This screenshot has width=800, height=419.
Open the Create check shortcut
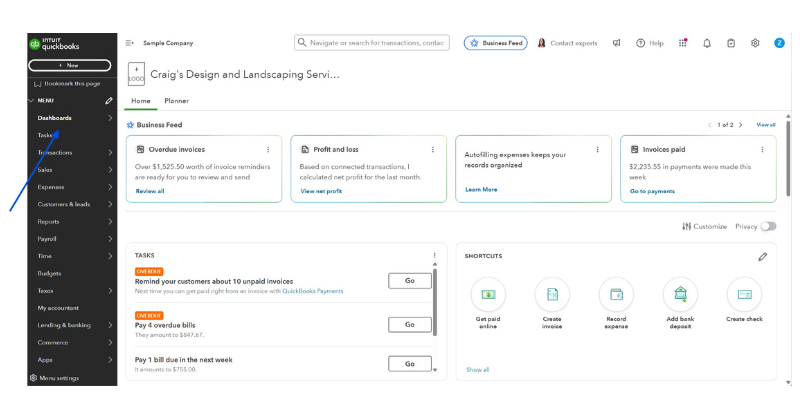(744, 294)
